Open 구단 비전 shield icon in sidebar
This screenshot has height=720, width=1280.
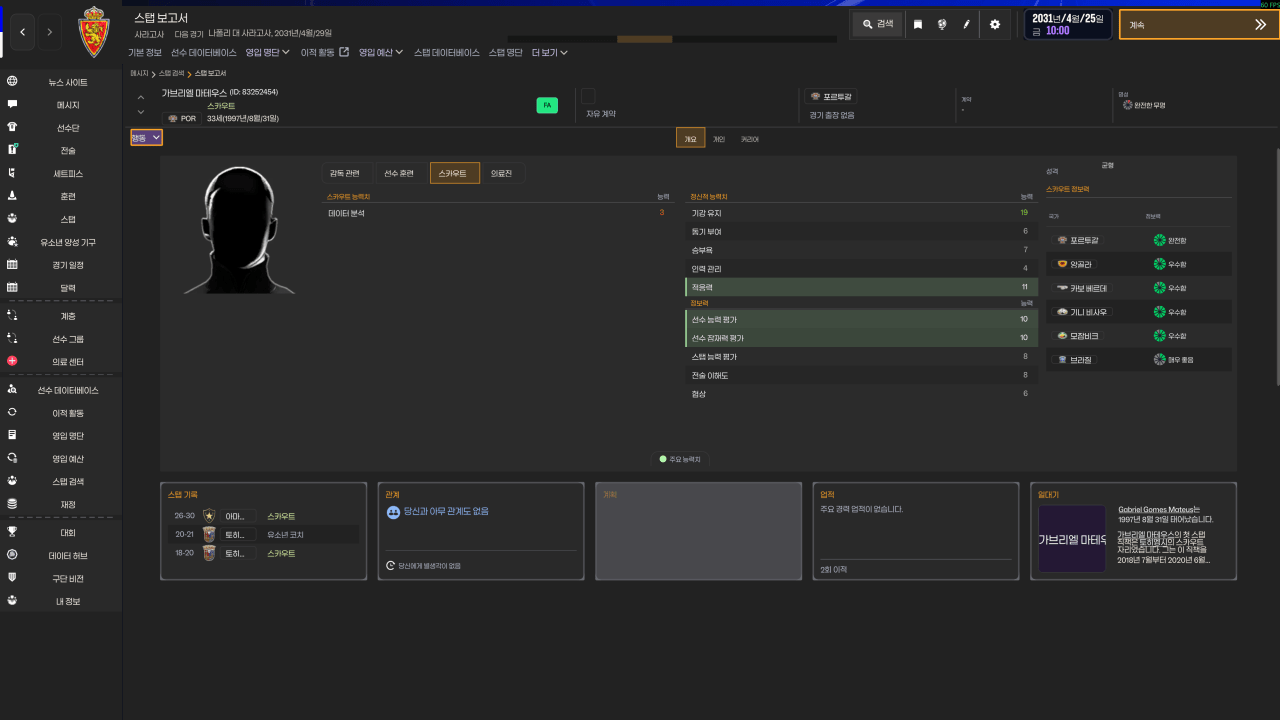(12, 578)
